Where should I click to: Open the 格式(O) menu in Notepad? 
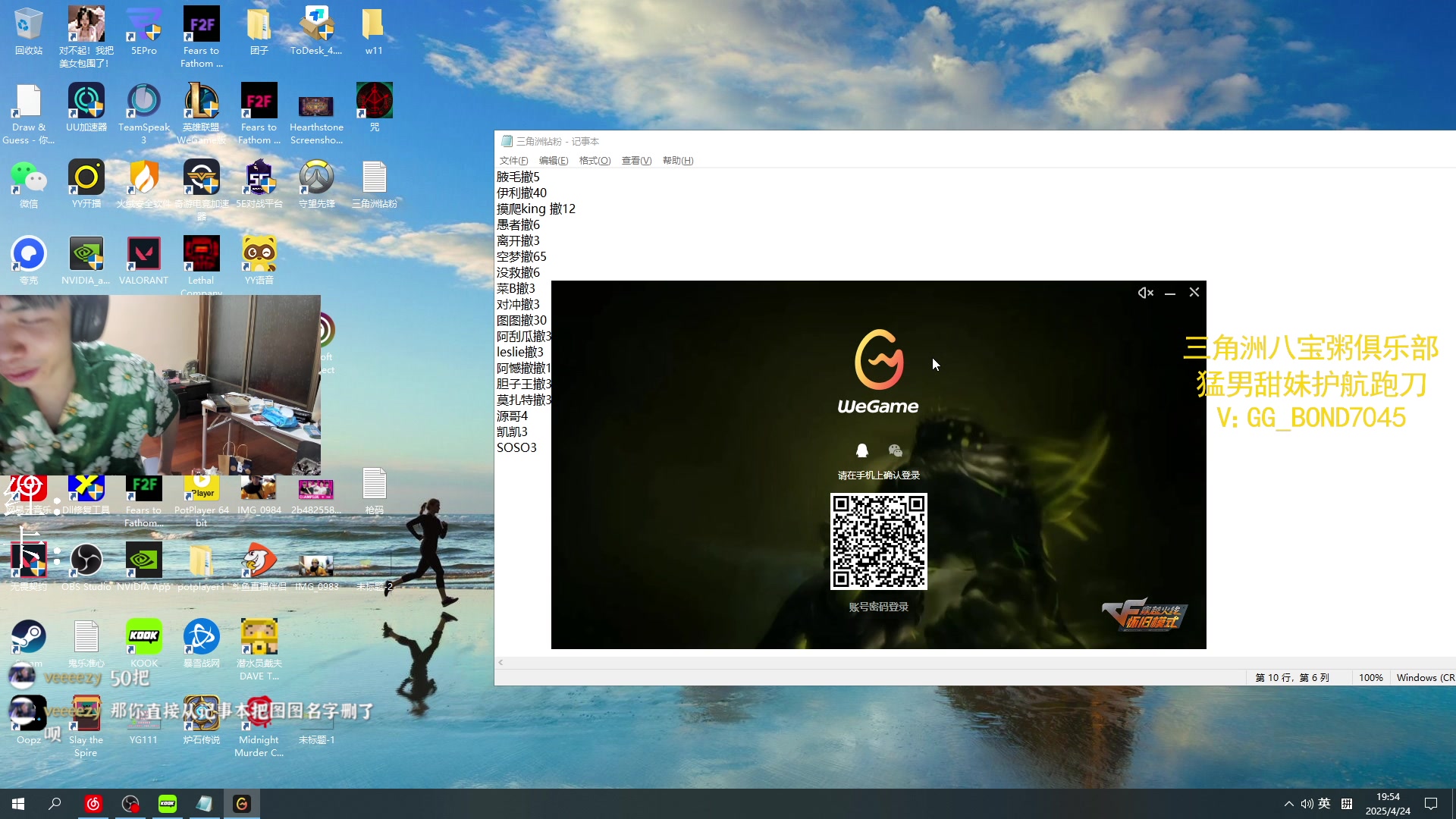pos(595,161)
